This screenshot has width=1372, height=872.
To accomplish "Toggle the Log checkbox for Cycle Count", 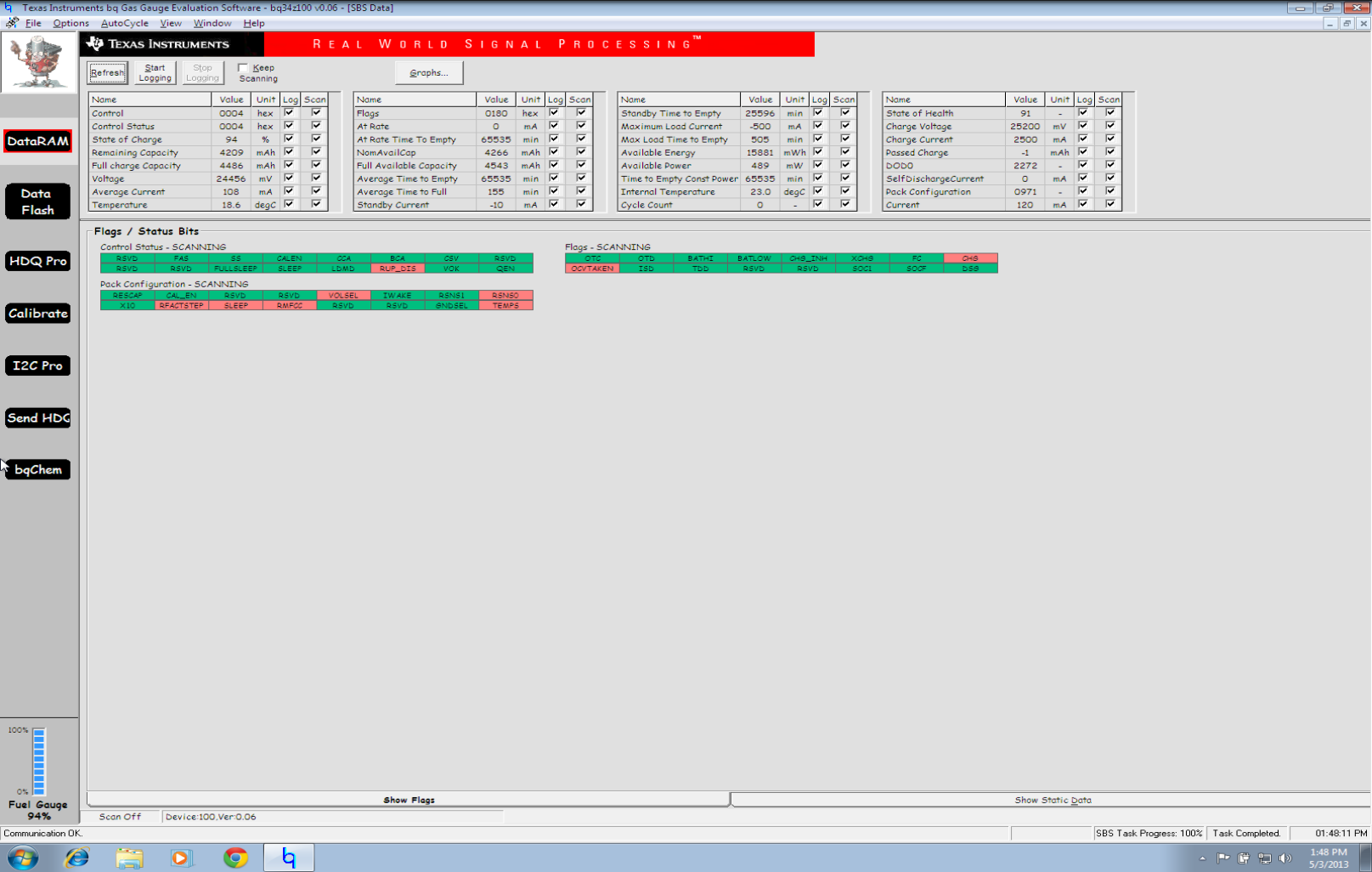I will pyautogui.click(x=818, y=204).
